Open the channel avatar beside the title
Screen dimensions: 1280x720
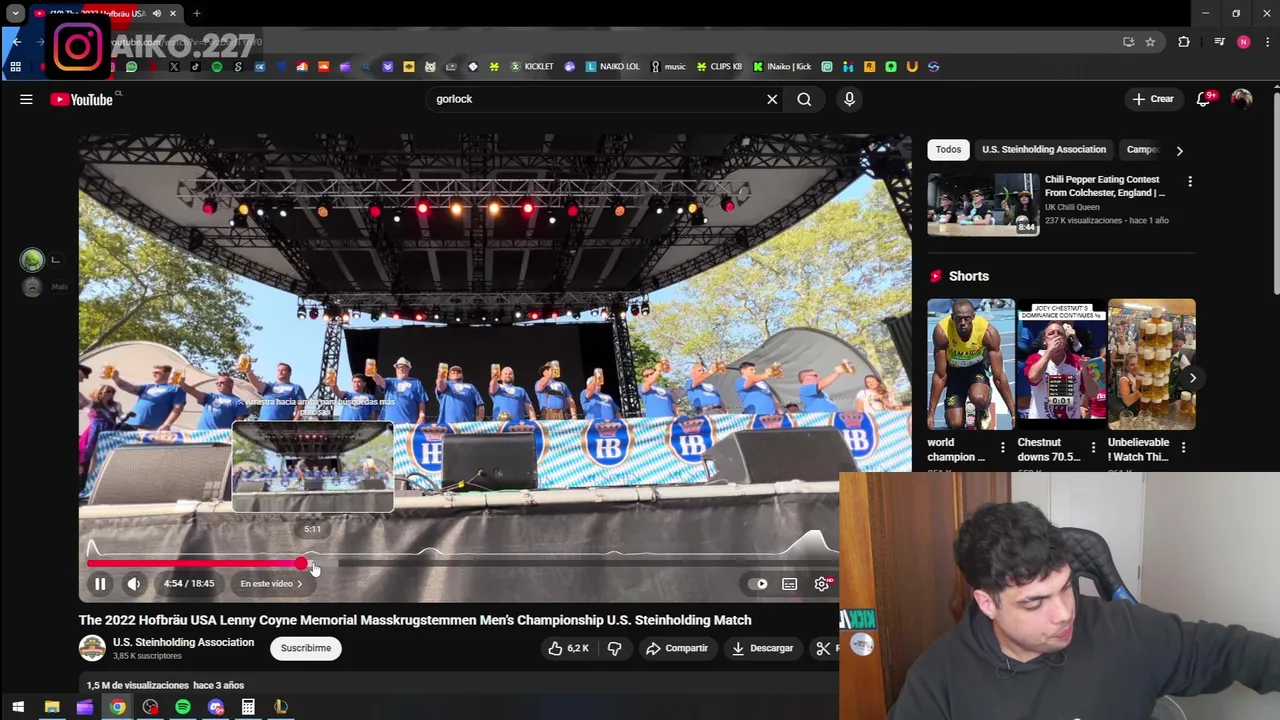click(92, 648)
